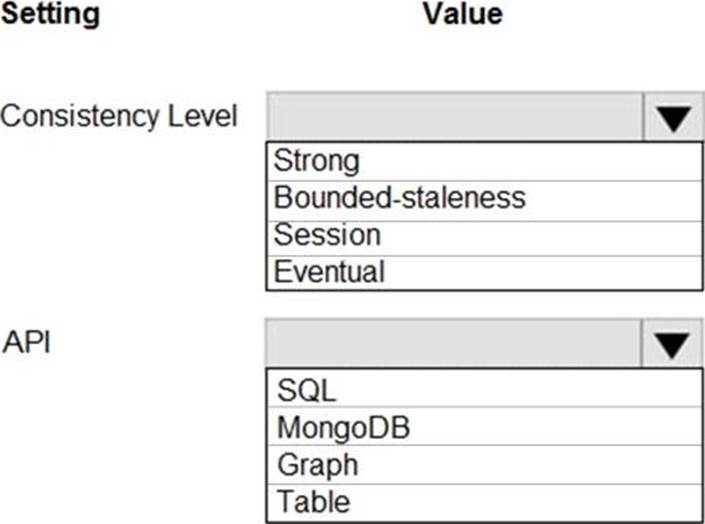Image resolution: width=705 pixels, height=524 pixels.
Task: Click the API setting label
Action: 27,343
